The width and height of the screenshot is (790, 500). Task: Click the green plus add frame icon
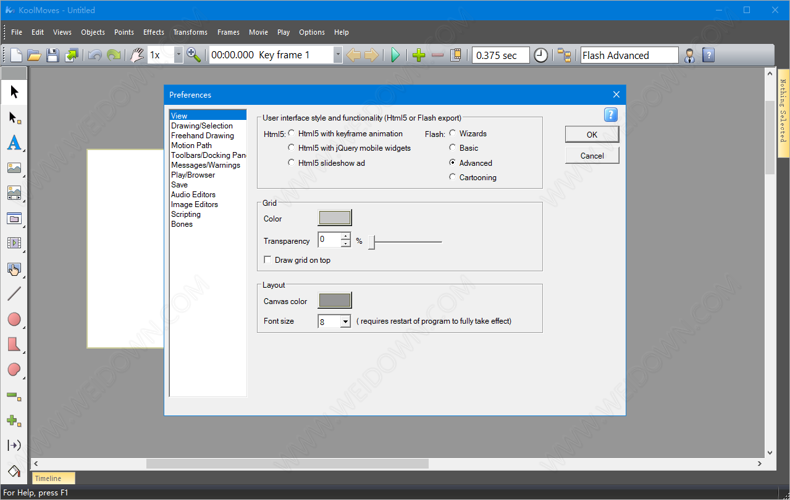pyautogui.click(x=419, y=56)
